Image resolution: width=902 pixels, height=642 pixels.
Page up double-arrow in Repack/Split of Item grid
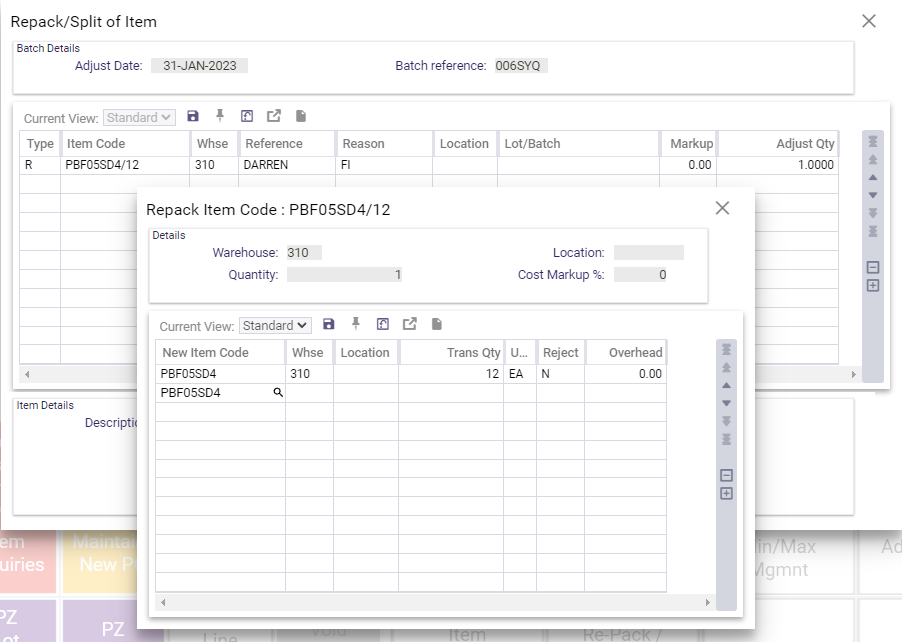click(873, 159)
